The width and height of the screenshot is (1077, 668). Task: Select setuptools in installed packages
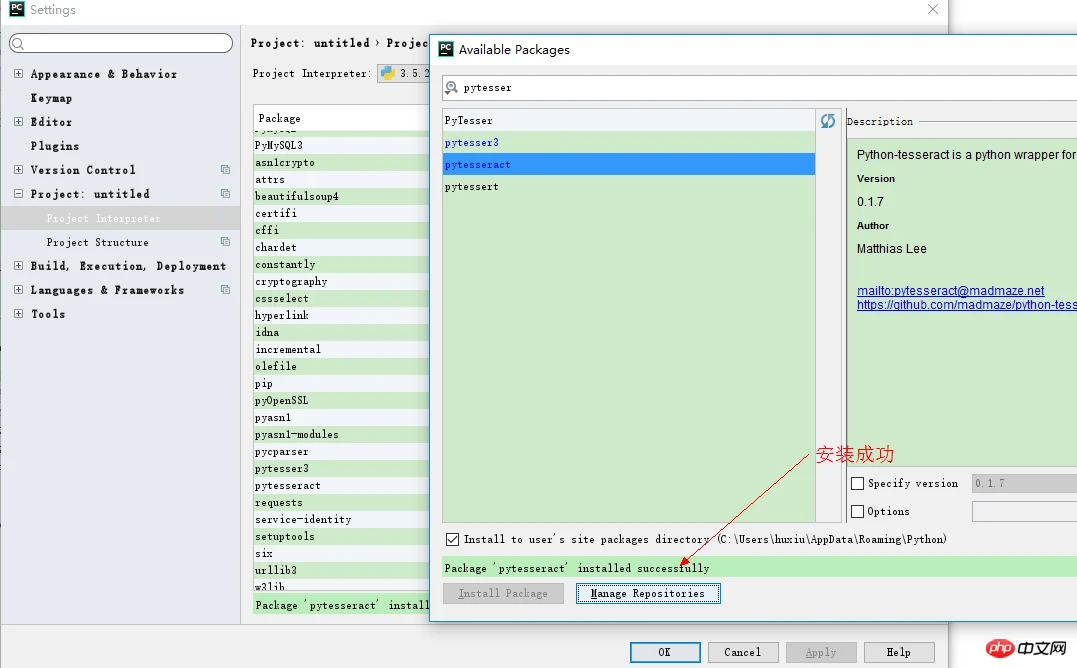[x=341, y=537]
